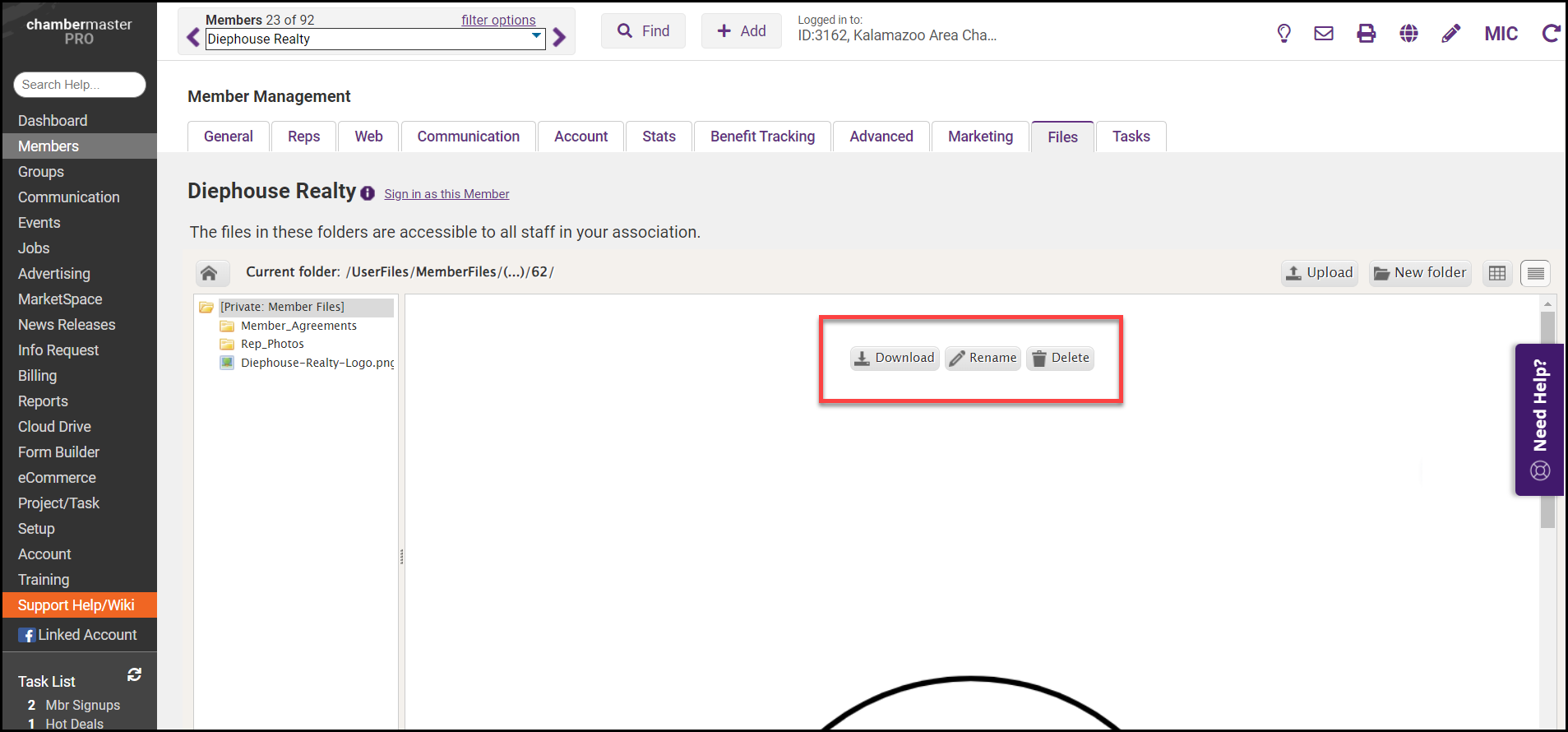Screen dimensions: 1568x732
Task: Switch to thumbnail grid view
Action: coord(1497,273)
